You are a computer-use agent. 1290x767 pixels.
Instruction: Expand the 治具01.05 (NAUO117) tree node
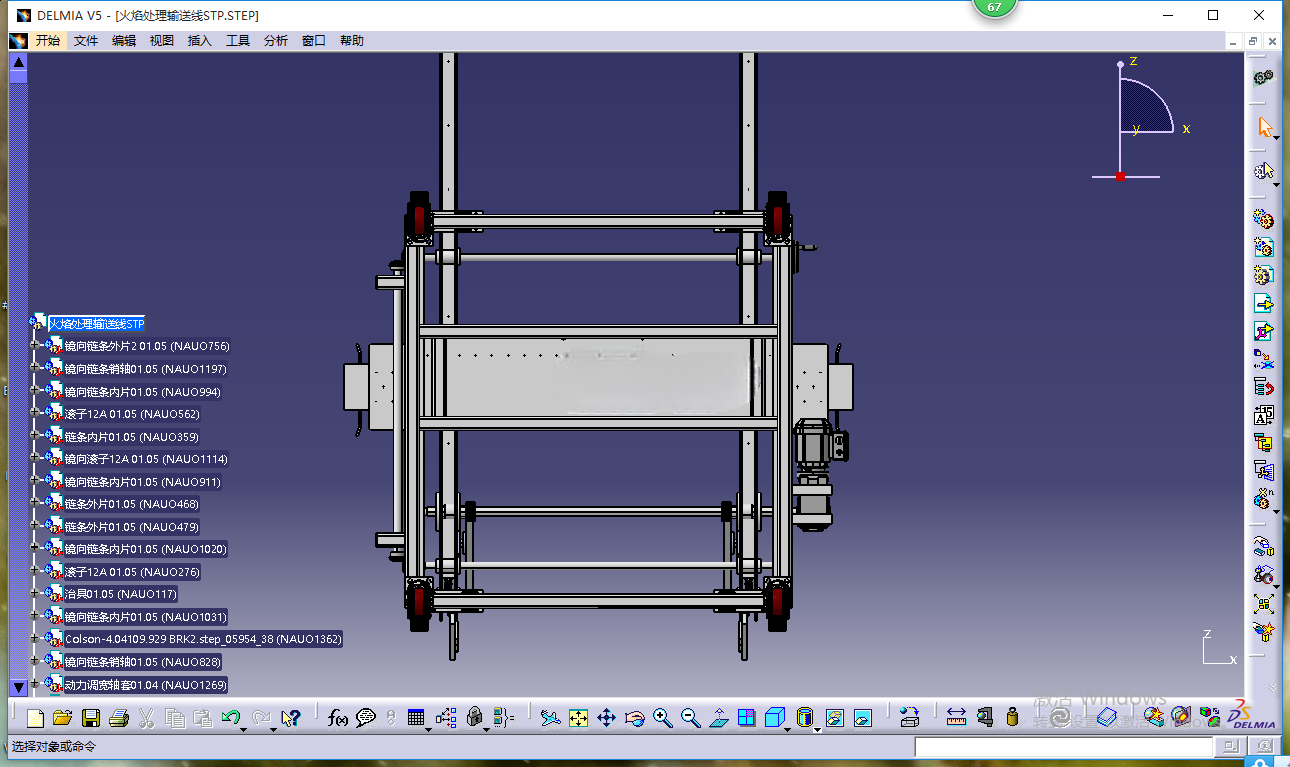(x=35, y=594)
